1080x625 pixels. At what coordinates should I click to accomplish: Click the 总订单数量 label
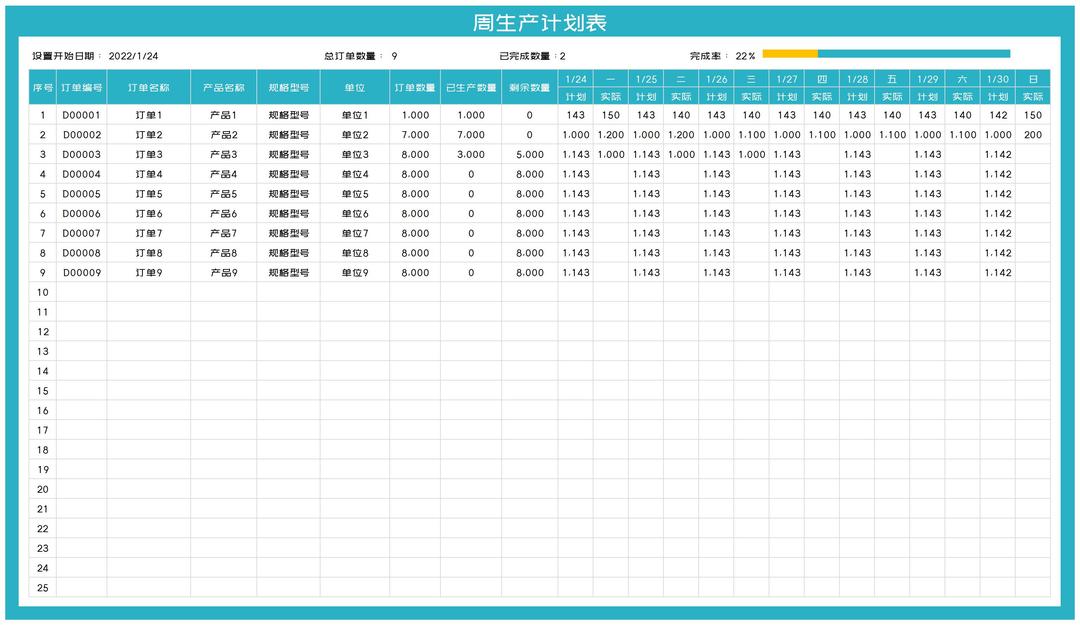tap(352, 56)
